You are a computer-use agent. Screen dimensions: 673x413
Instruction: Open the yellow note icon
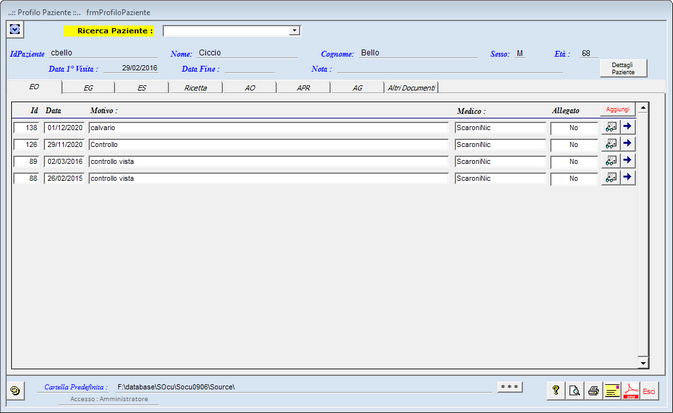(x=612, y=390)
